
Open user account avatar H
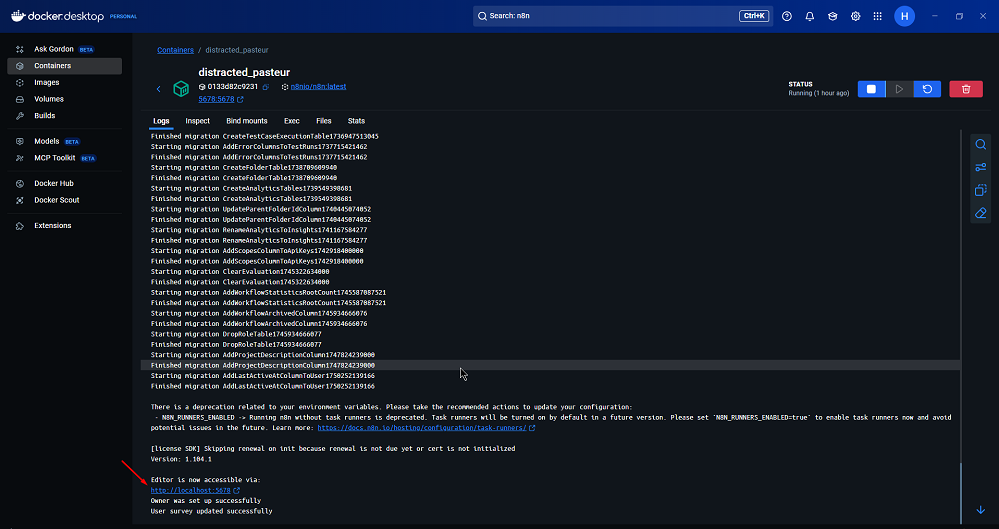click(905, 16)
